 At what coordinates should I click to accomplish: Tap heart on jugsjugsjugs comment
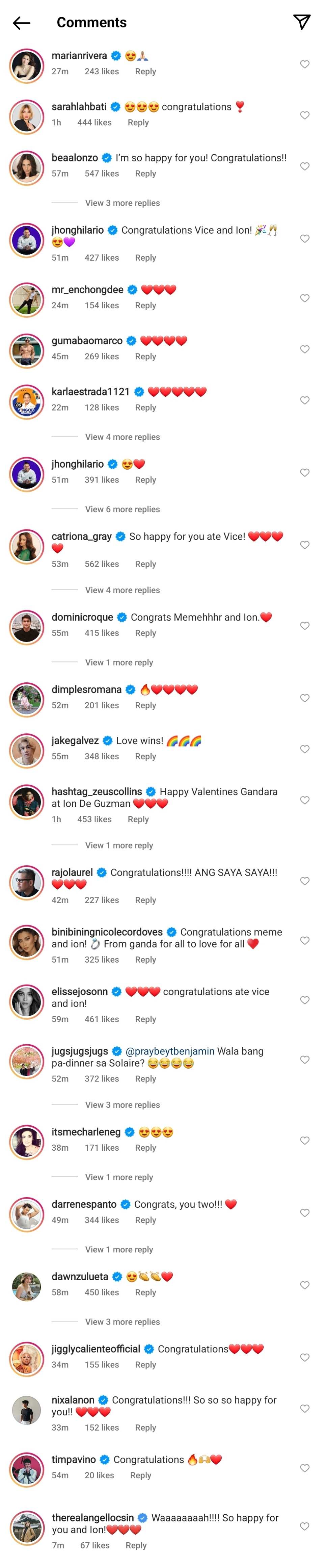pyautogui.click(x=304, y=1060)
